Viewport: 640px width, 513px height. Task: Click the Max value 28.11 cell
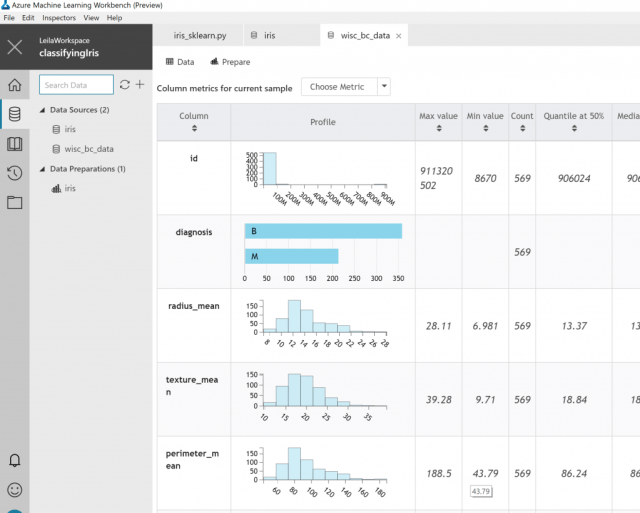pos(439,326)
